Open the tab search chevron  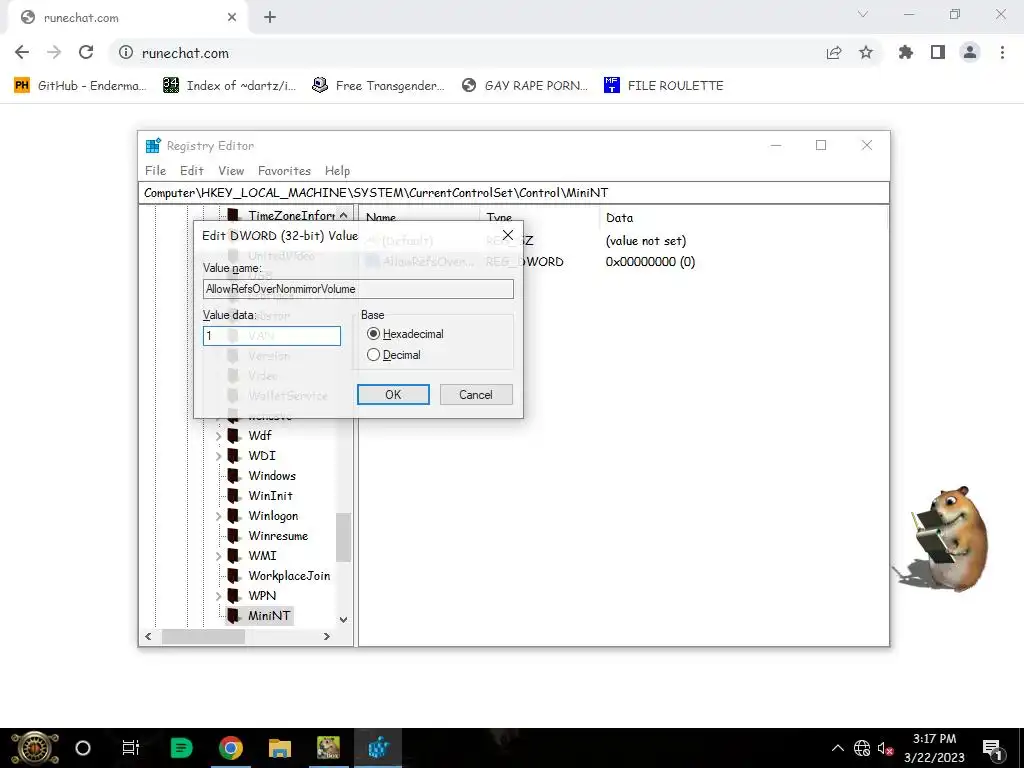[x=863, y=14]
